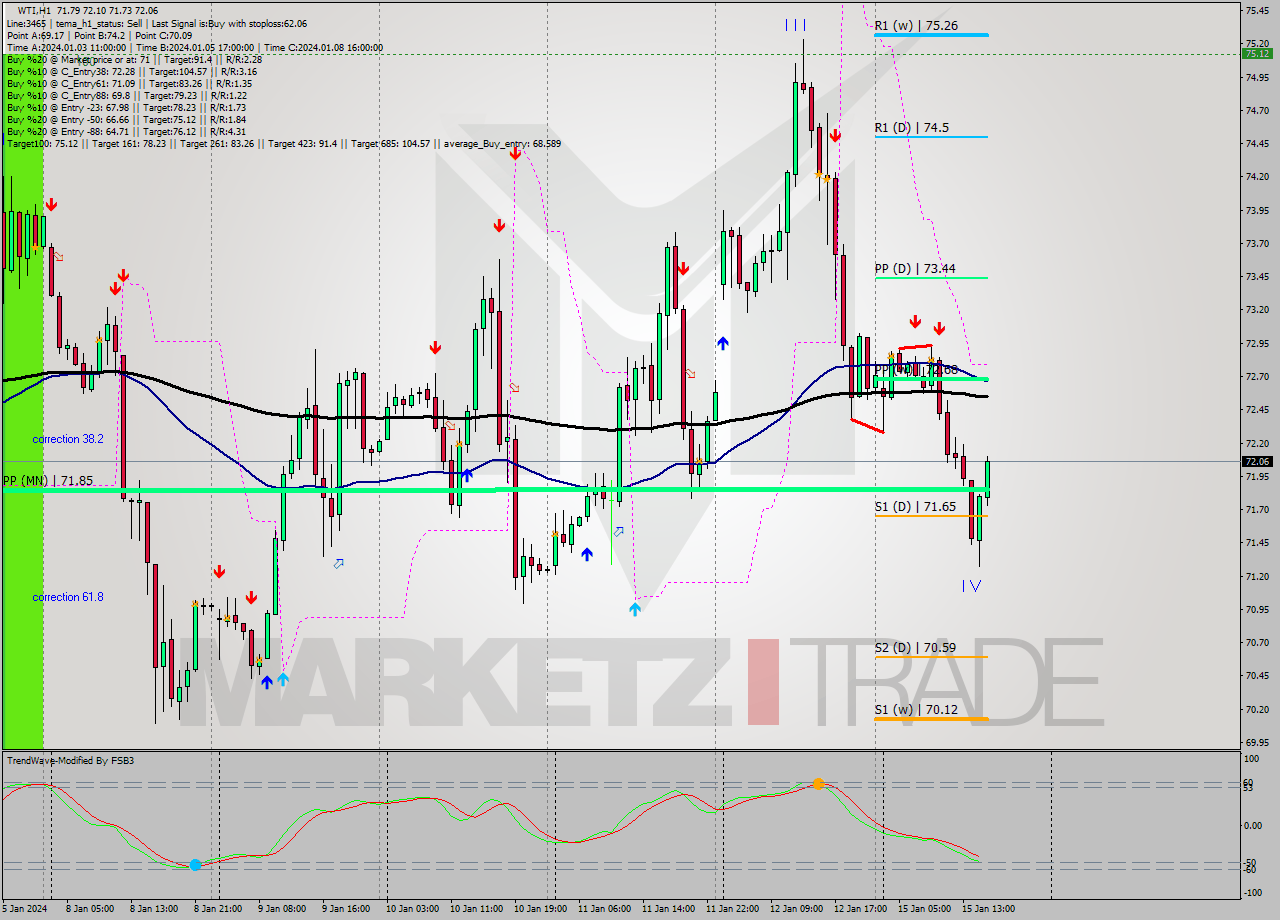This screenshot has height=920, width=1280.
Task: Click the 69.95 price axis label
Action: tap(1256, 742)
